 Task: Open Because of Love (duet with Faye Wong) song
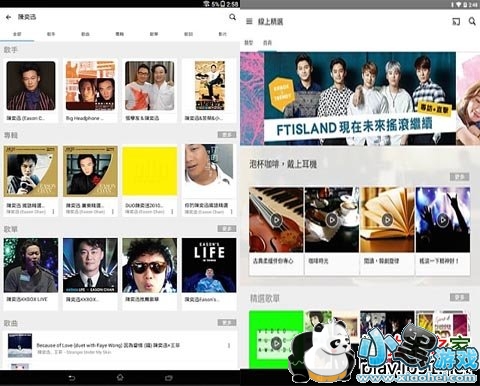120,346
